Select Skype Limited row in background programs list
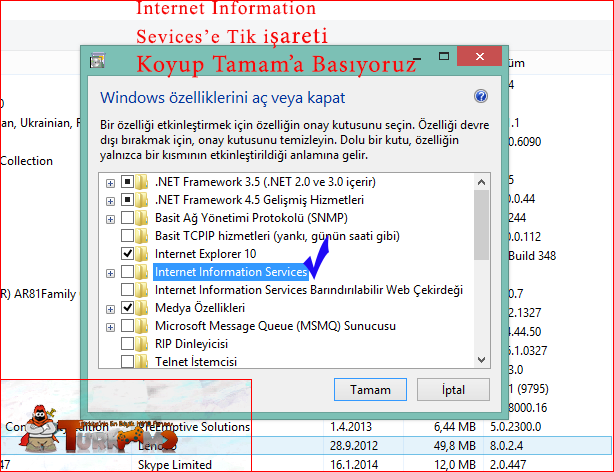Viewport: 614px width, 472px height. [x=175, y=465]
